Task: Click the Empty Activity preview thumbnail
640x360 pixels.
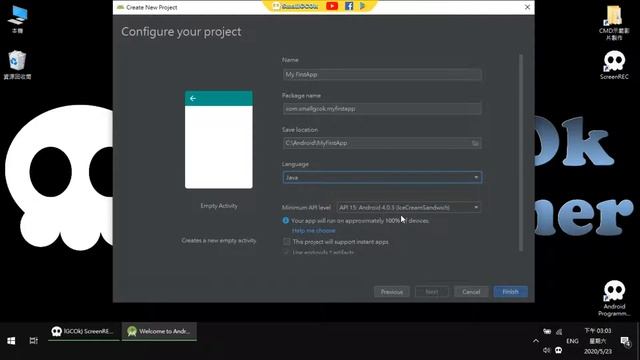Action: (x=219, y=140)
